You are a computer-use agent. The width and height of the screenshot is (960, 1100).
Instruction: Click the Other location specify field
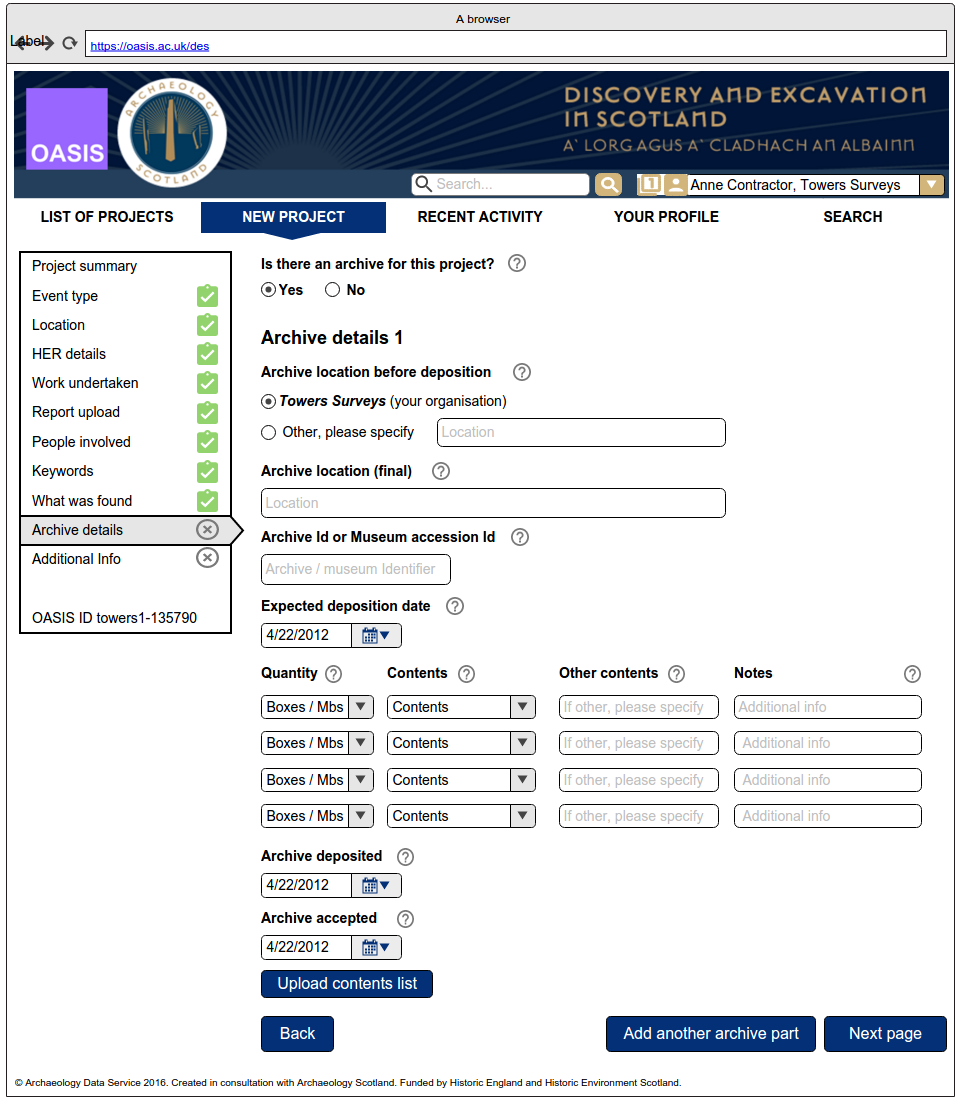click(581, 433)
